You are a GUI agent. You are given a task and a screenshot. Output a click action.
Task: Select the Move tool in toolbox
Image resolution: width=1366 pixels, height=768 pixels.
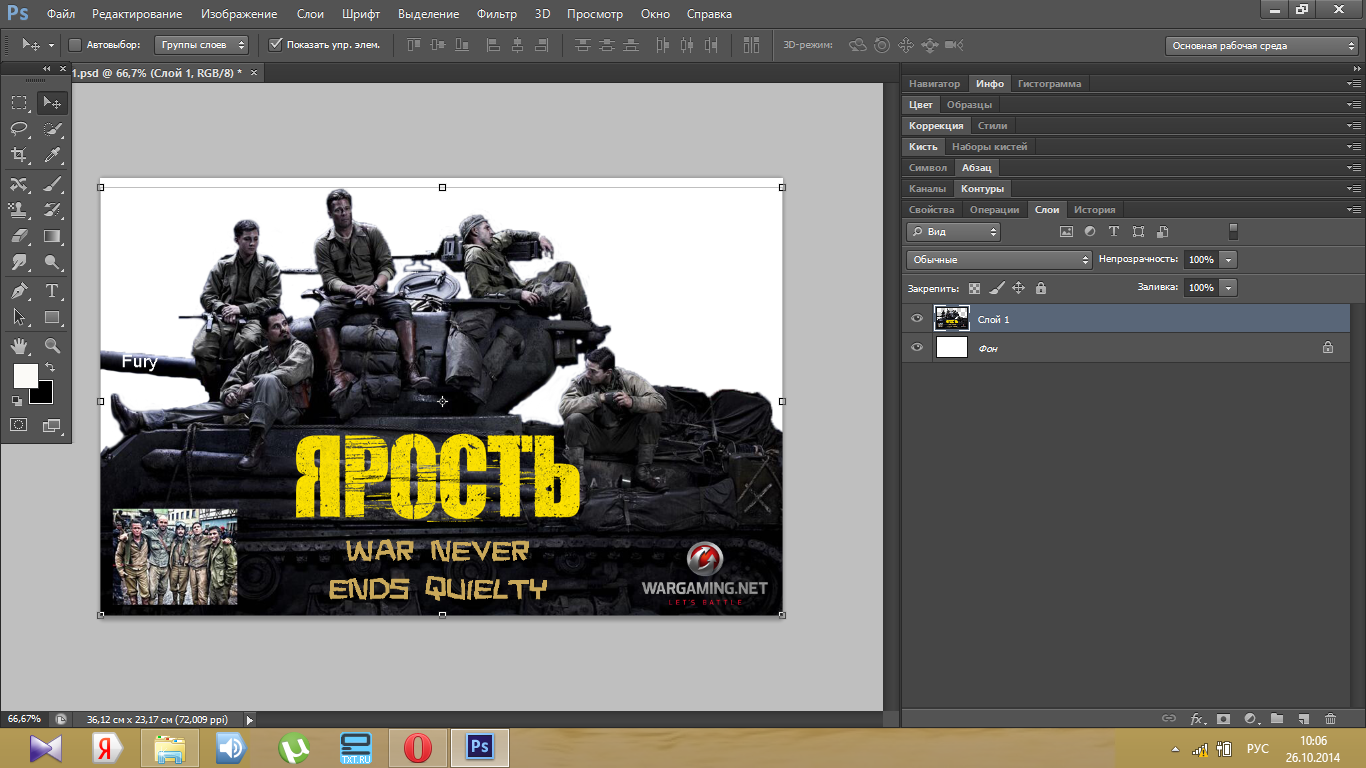coord(52,102)
